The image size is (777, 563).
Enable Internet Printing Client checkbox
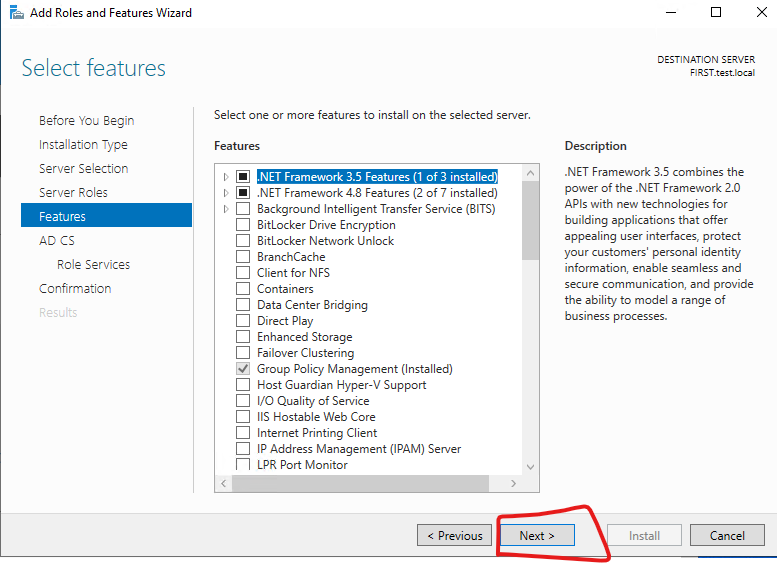click(x=243, y=433)
